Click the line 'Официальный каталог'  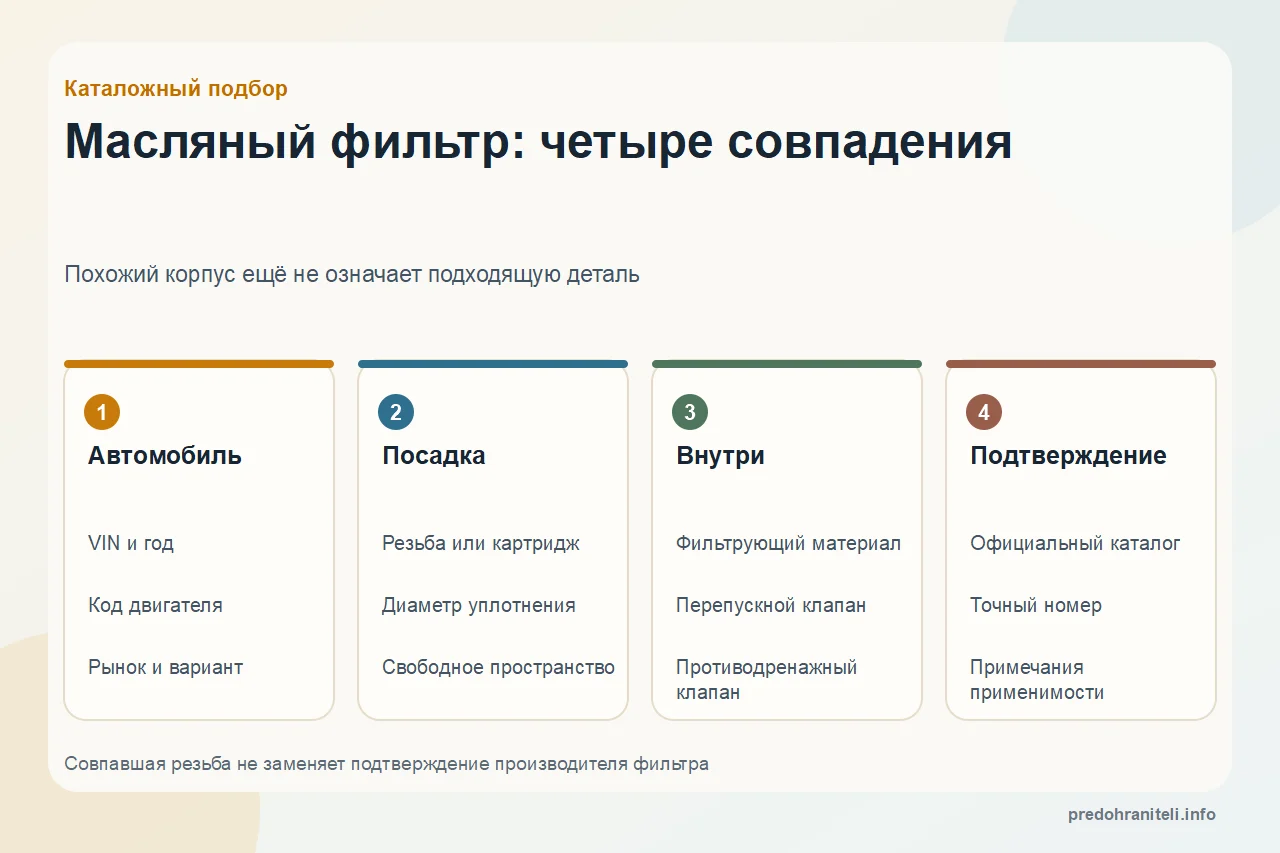click(x=1075, y=544)
